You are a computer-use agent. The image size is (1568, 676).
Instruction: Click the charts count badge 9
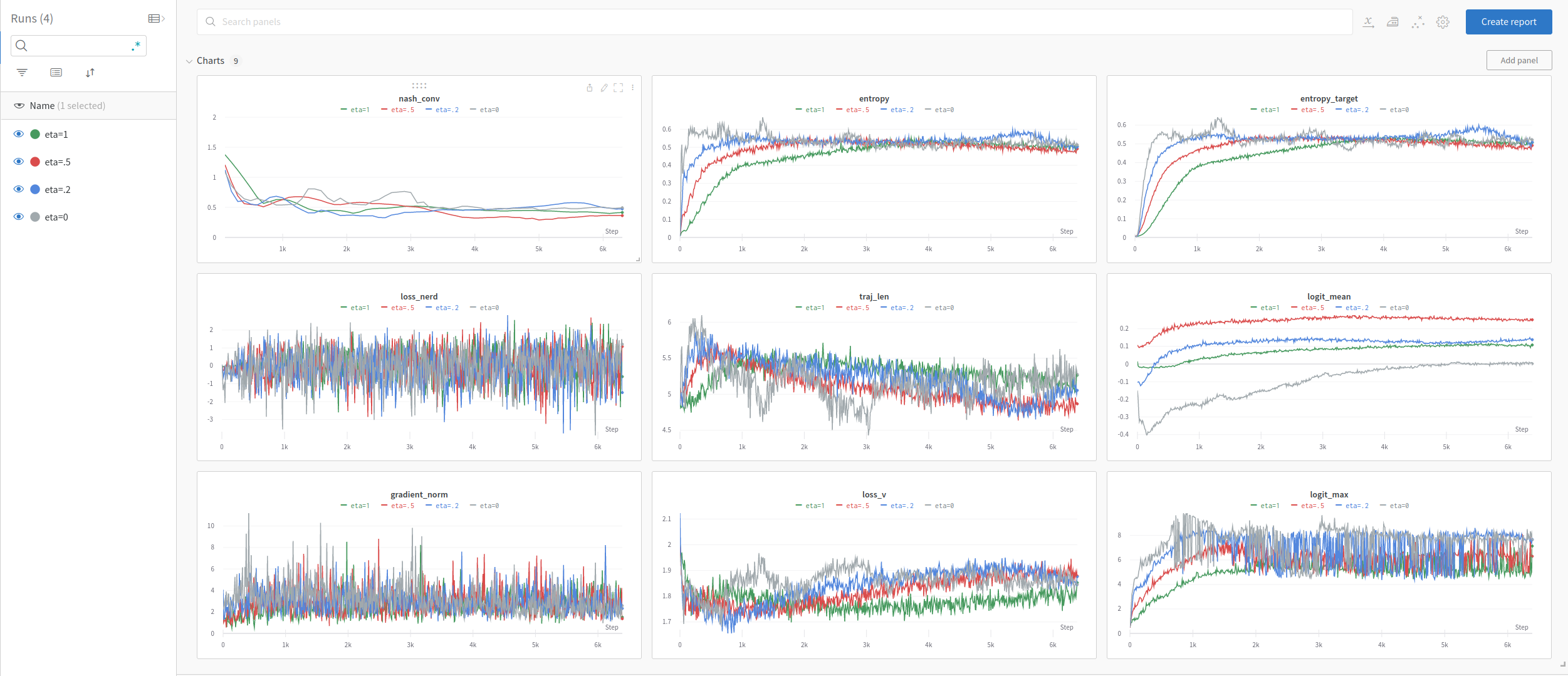click(x=236, y=61)
